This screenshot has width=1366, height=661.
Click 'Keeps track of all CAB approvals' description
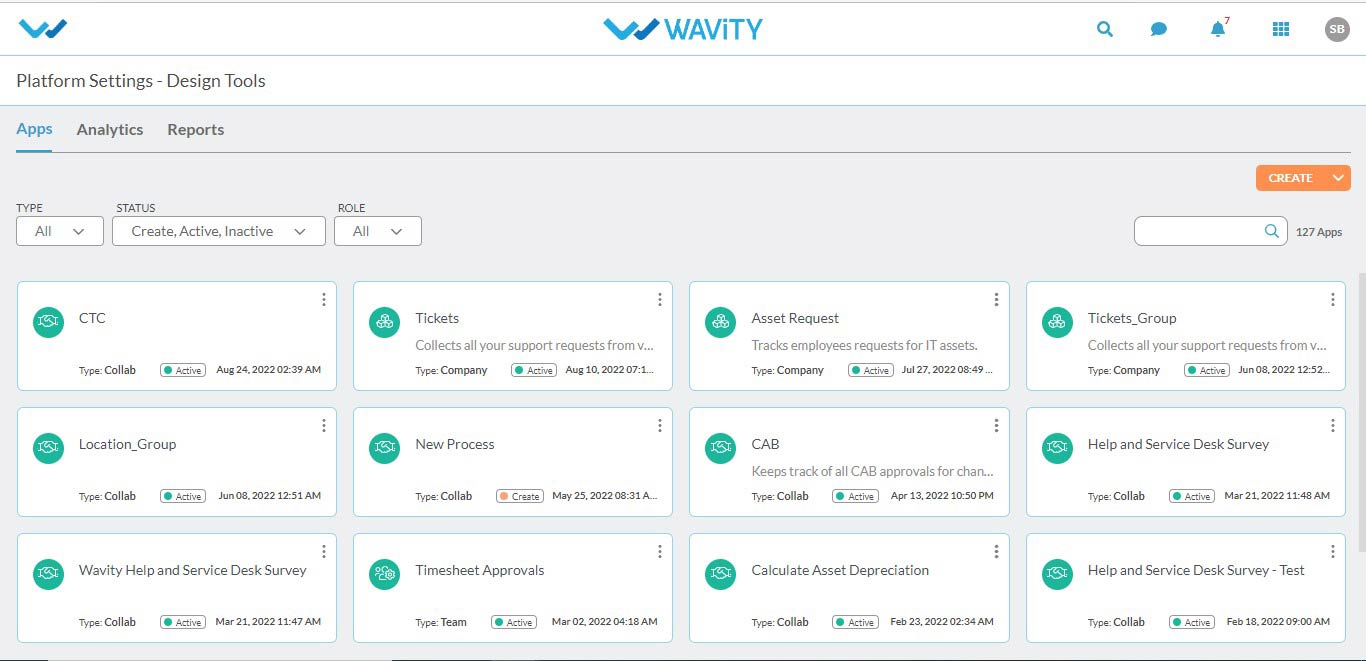click(x=872, y=471)
